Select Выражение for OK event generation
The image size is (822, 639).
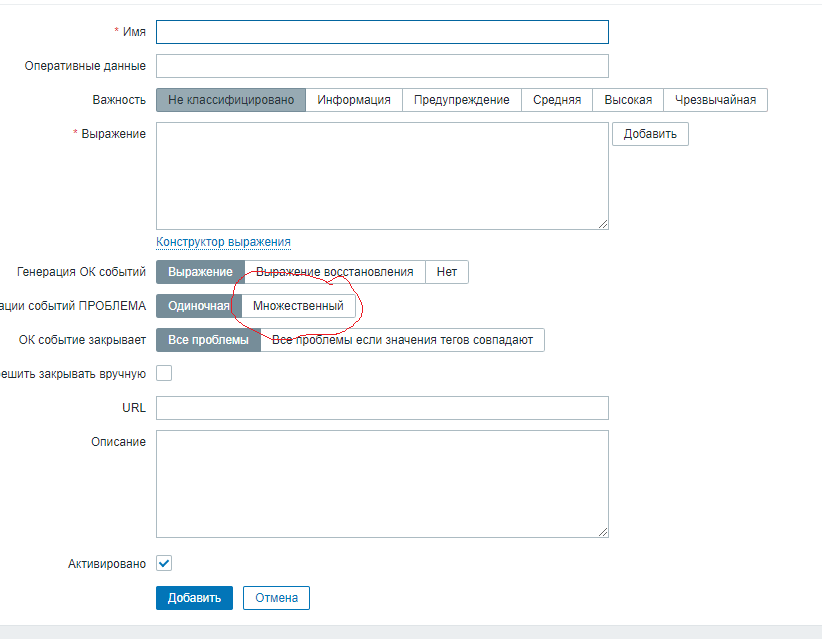pyautogui.click(x=200, y=272)
